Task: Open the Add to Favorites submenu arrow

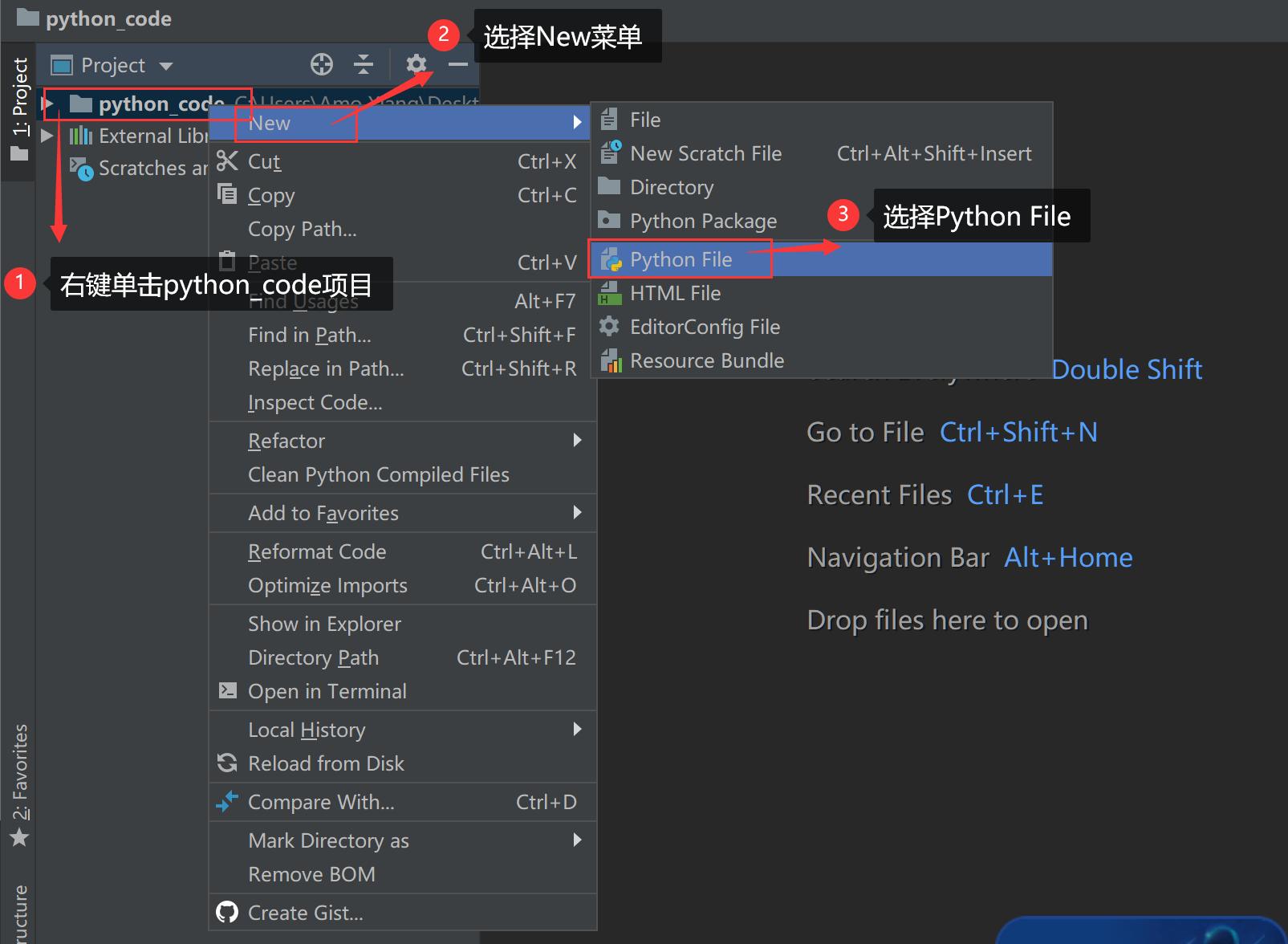Action: click(x=577, y=512)
